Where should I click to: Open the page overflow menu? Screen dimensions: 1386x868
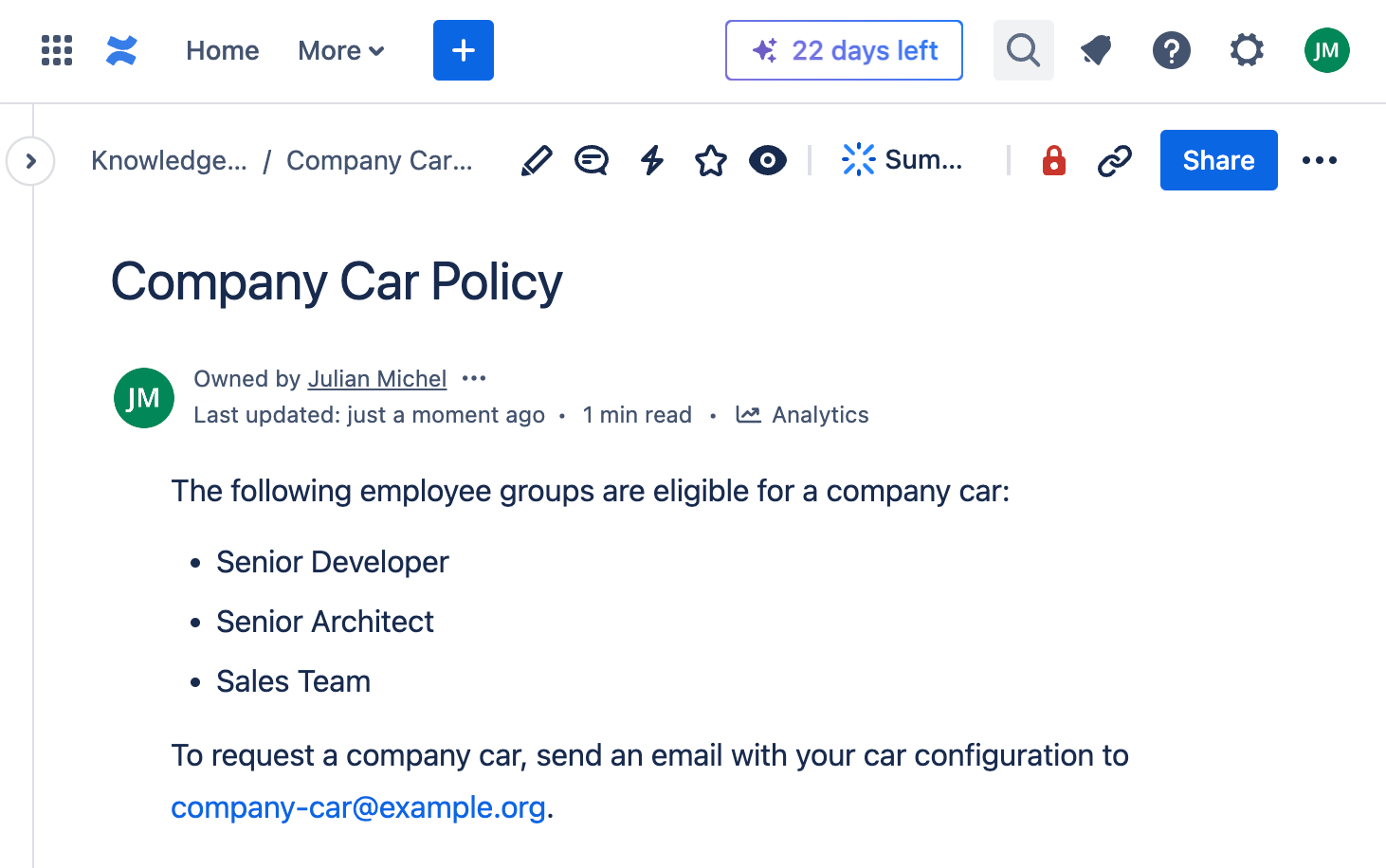(1320, 160)
